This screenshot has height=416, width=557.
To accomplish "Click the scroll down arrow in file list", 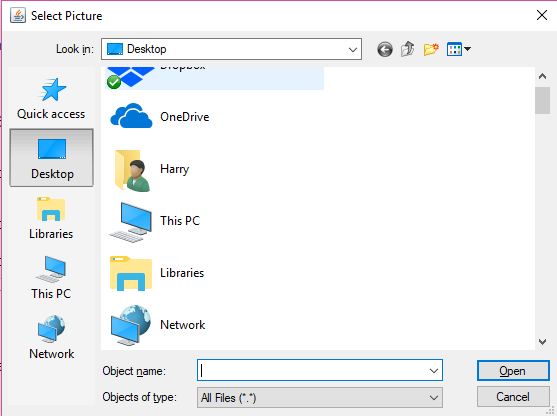I will (542, 342).
